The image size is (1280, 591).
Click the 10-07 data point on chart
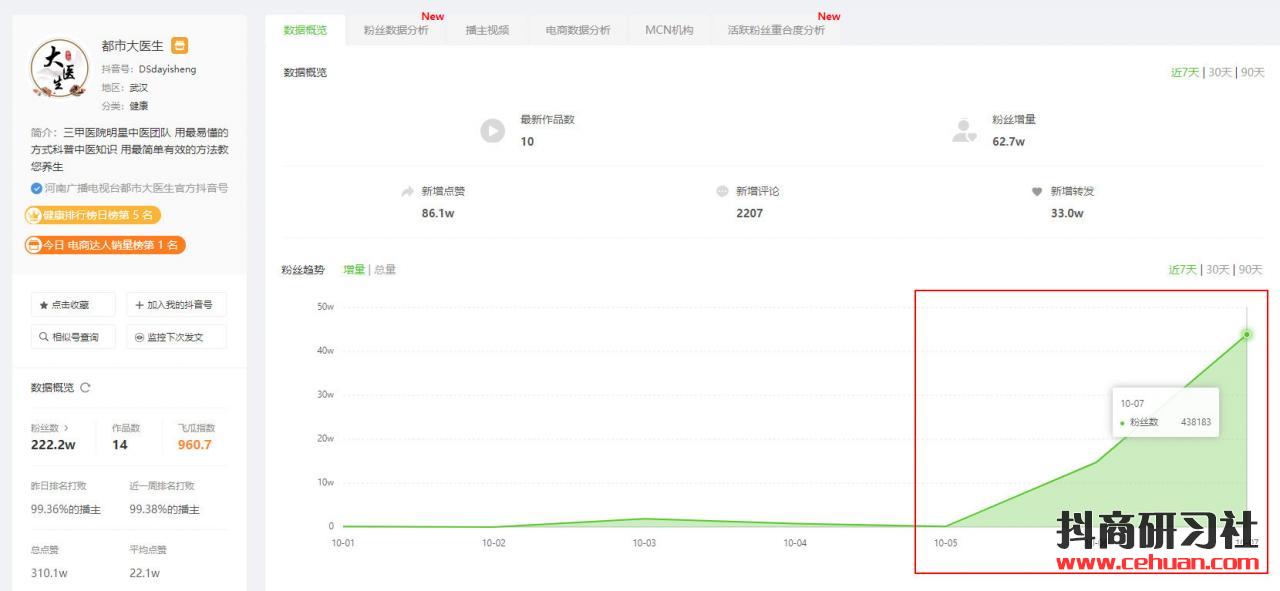(1246, 334)
